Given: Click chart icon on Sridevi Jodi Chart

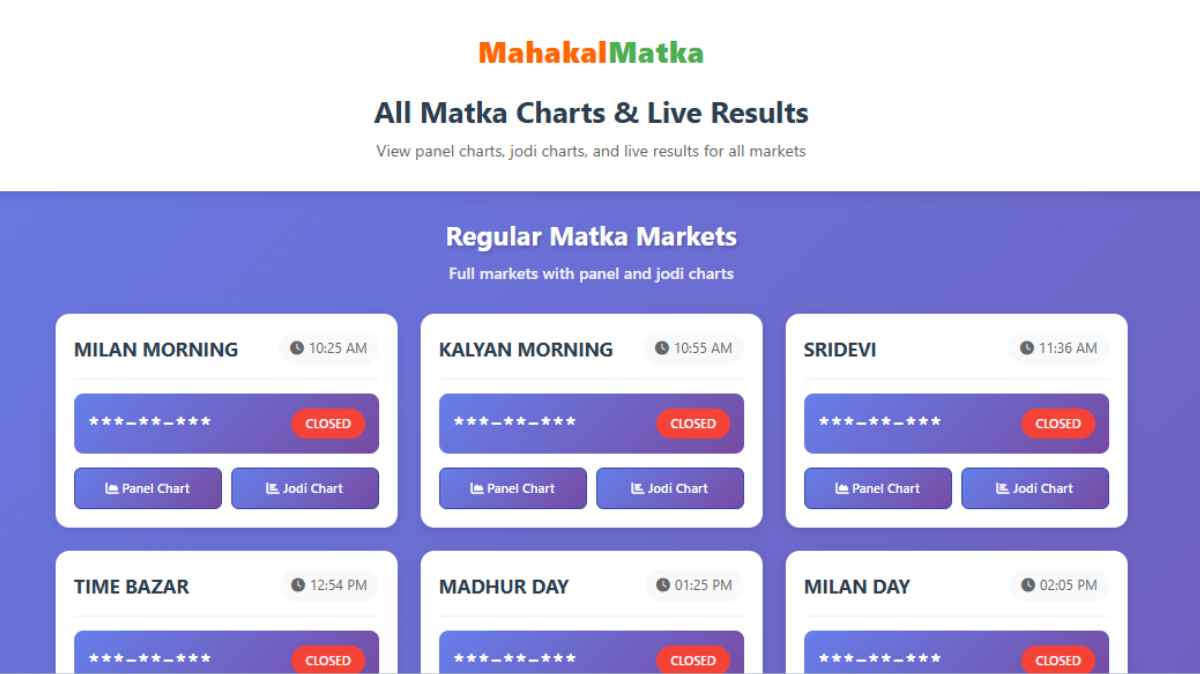Looking at the screenshot, I should point(1002,488).
